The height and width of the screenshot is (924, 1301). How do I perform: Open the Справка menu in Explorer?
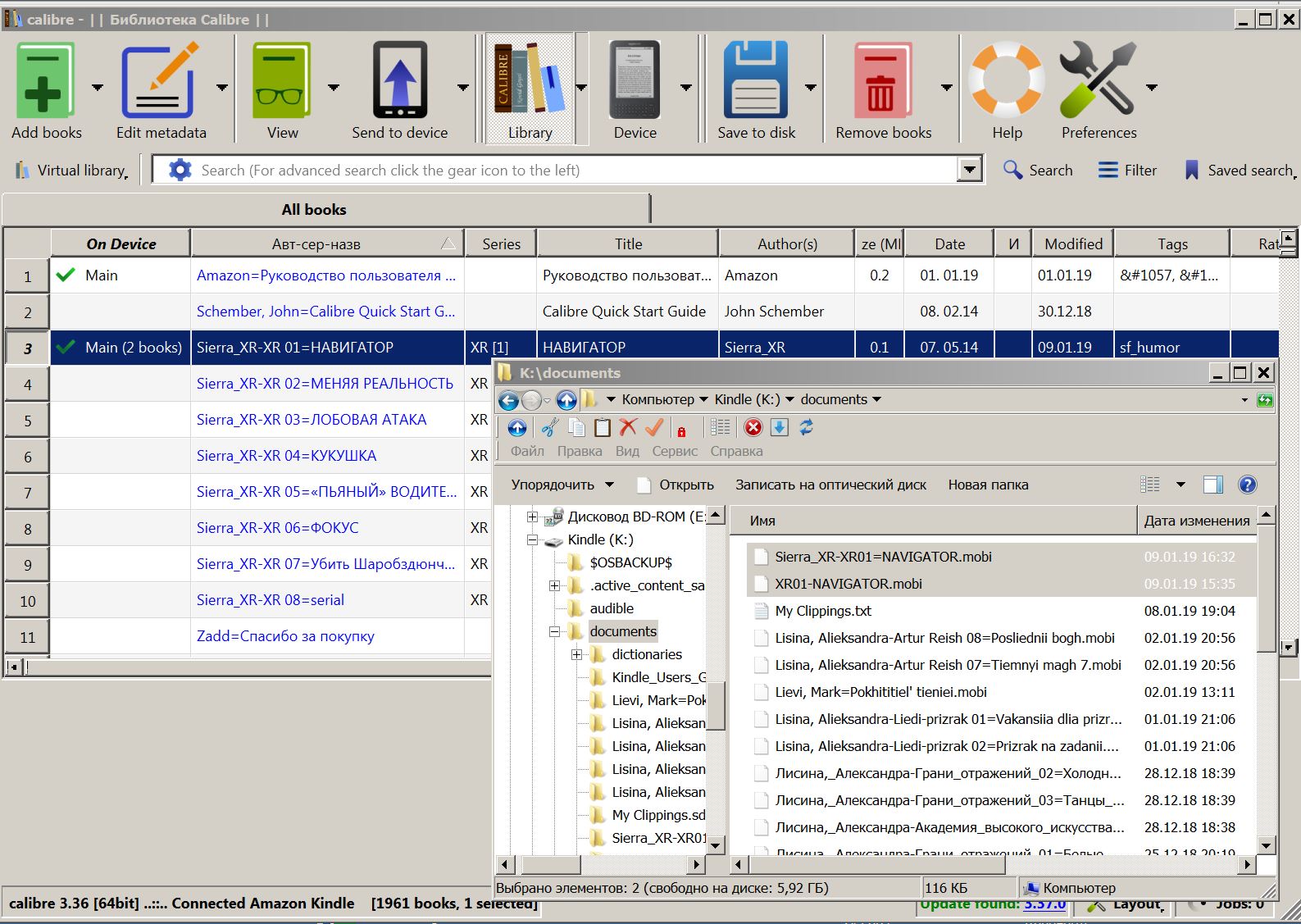tap(736, 451)
